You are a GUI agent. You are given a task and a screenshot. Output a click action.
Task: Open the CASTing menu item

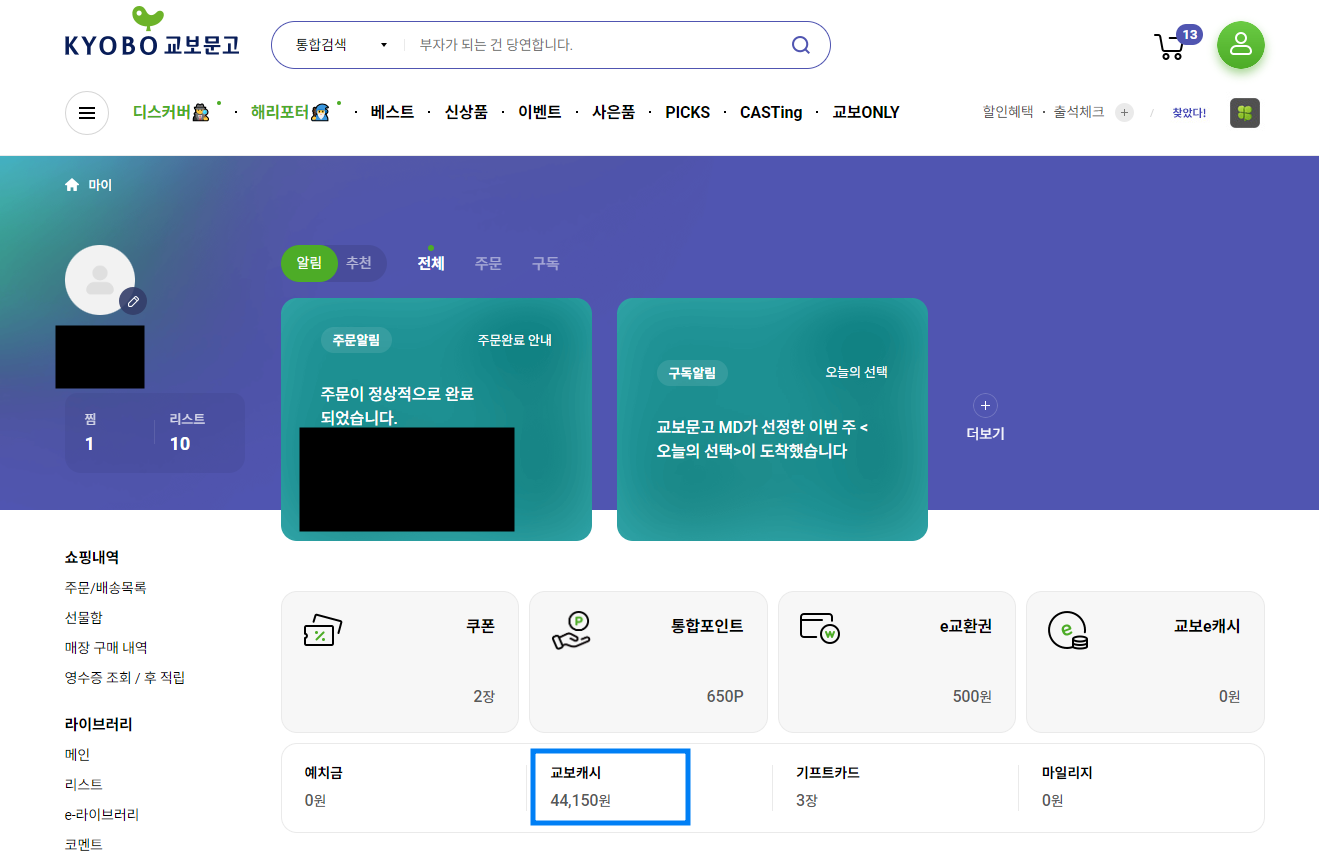pyautogui.click(x=771, y=113)
